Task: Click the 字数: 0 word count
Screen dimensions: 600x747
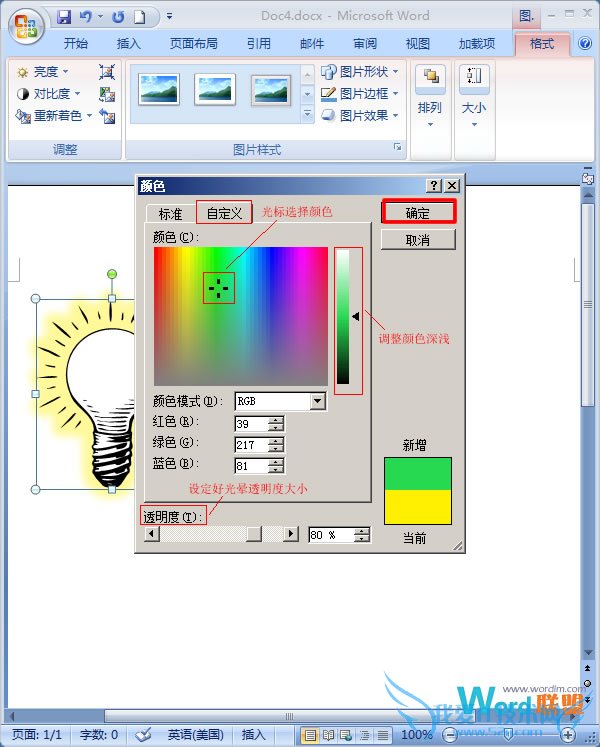Action: [99, 735]
